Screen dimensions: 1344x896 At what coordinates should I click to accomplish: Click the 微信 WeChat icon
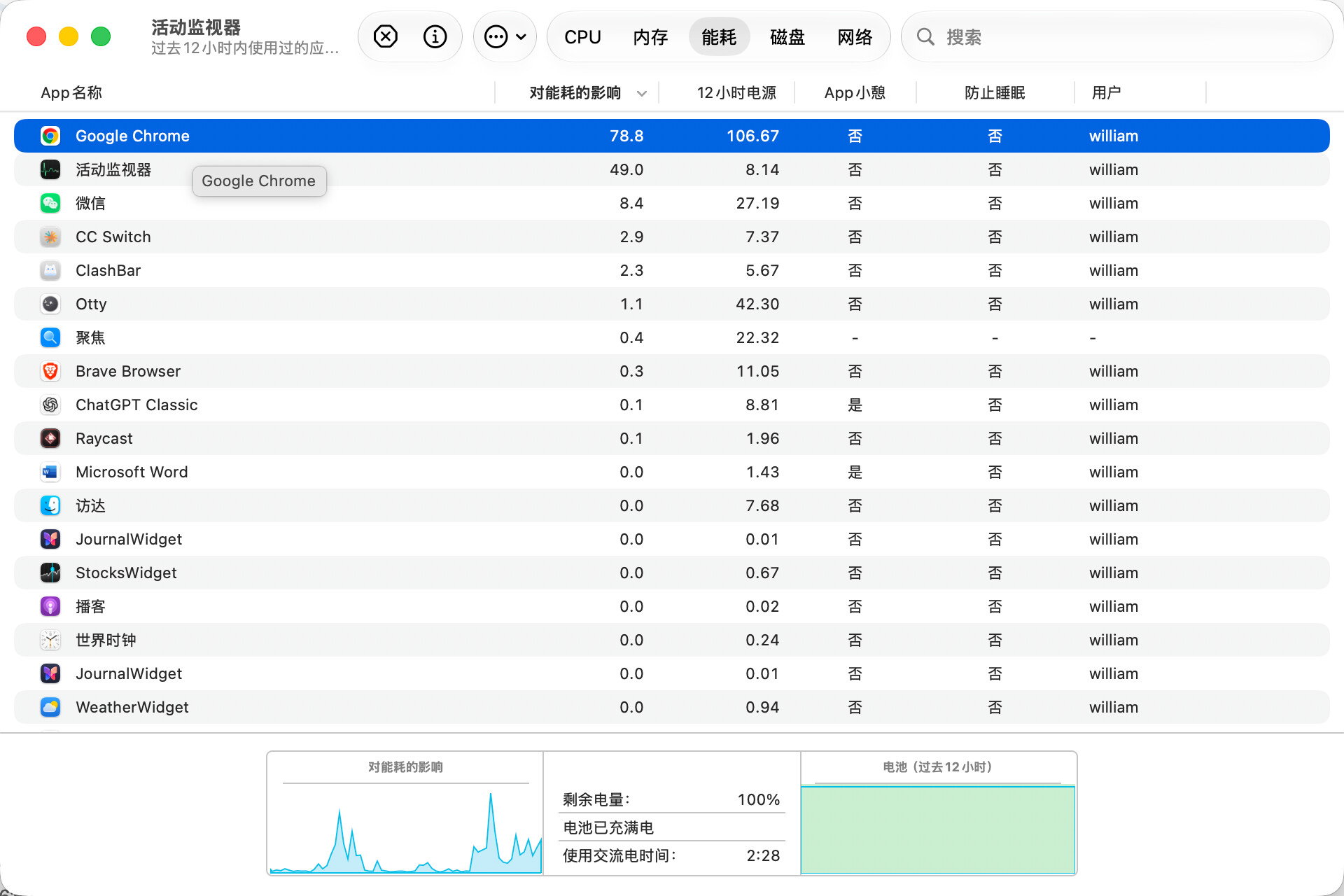tap(50, 203)
